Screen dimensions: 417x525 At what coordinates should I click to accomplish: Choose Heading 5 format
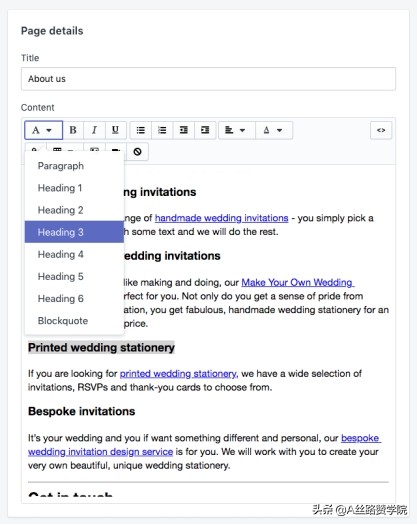(74, 276)
